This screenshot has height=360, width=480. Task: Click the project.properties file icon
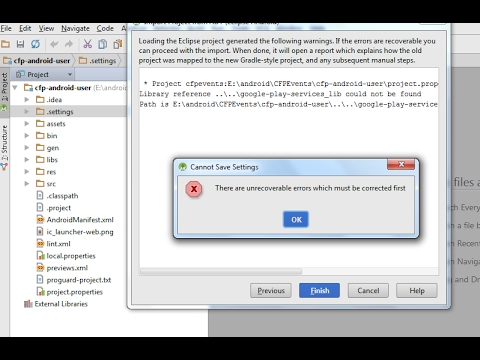pyautogui.click(x=40, y=292)
